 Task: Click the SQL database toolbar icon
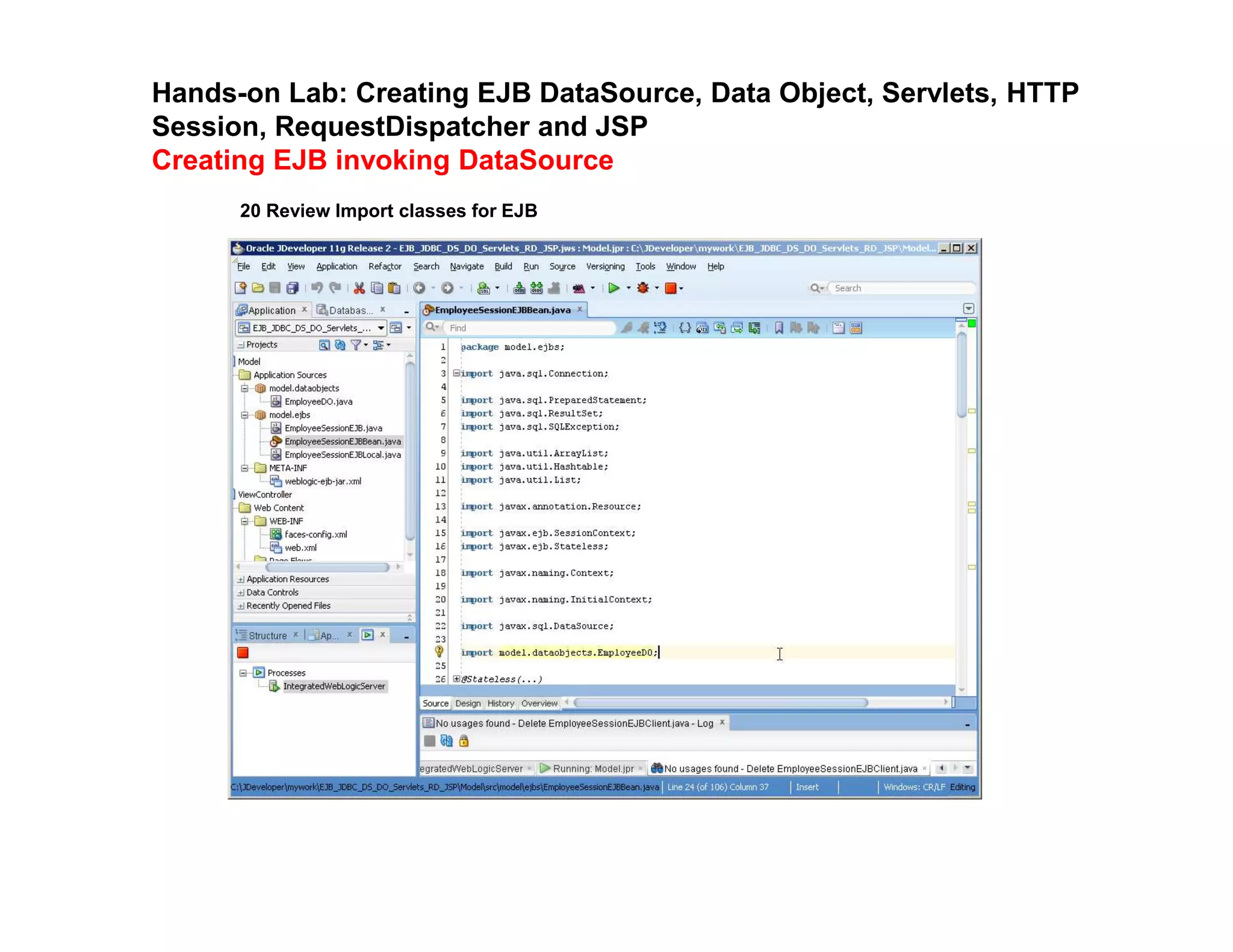pyautogui.click(x=483, y=288)
